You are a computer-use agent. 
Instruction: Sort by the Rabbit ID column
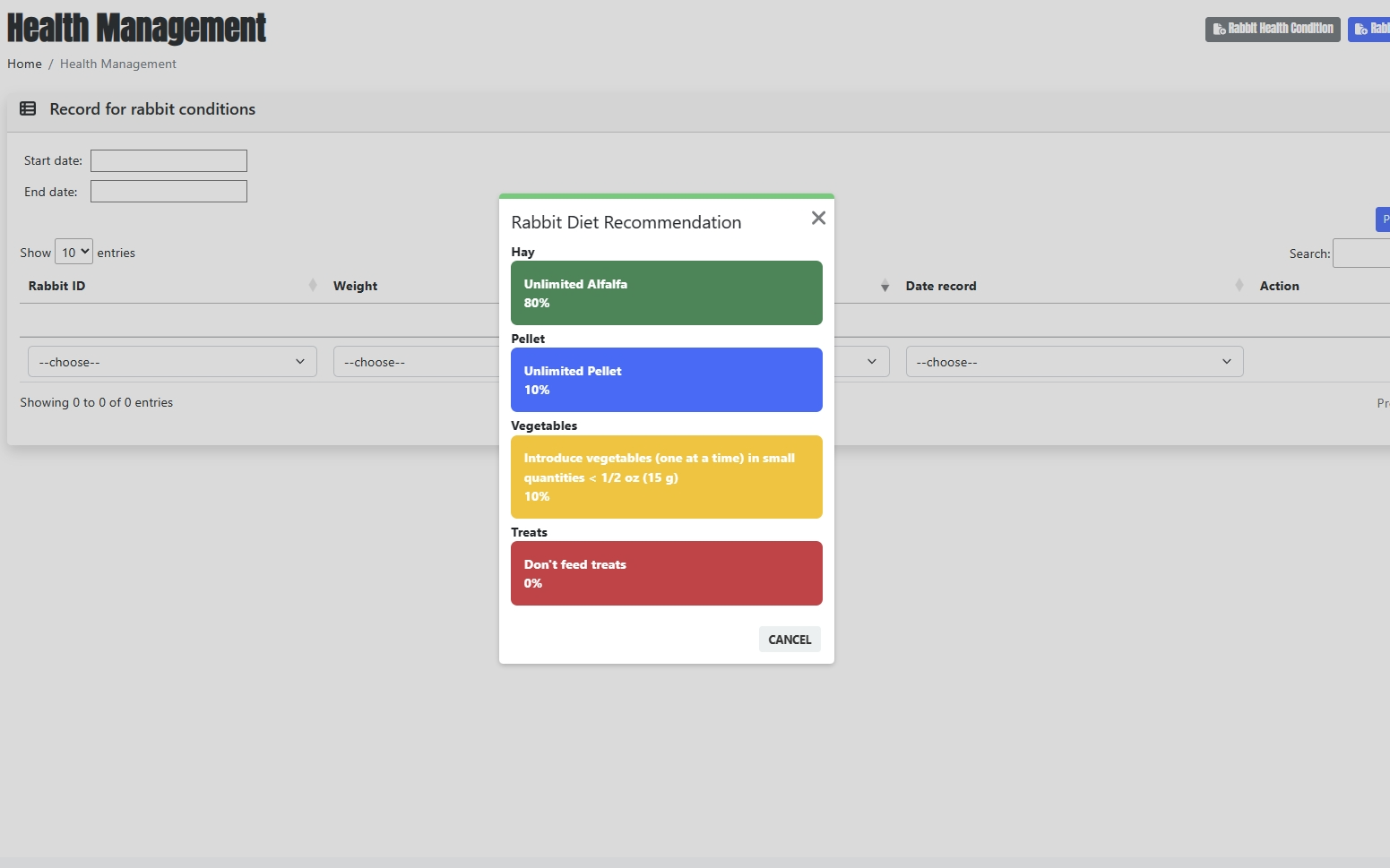57,287
